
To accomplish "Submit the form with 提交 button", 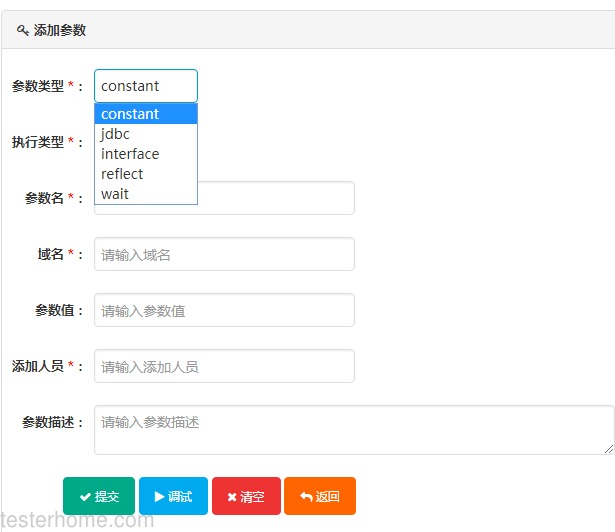I will pos(99,496).
